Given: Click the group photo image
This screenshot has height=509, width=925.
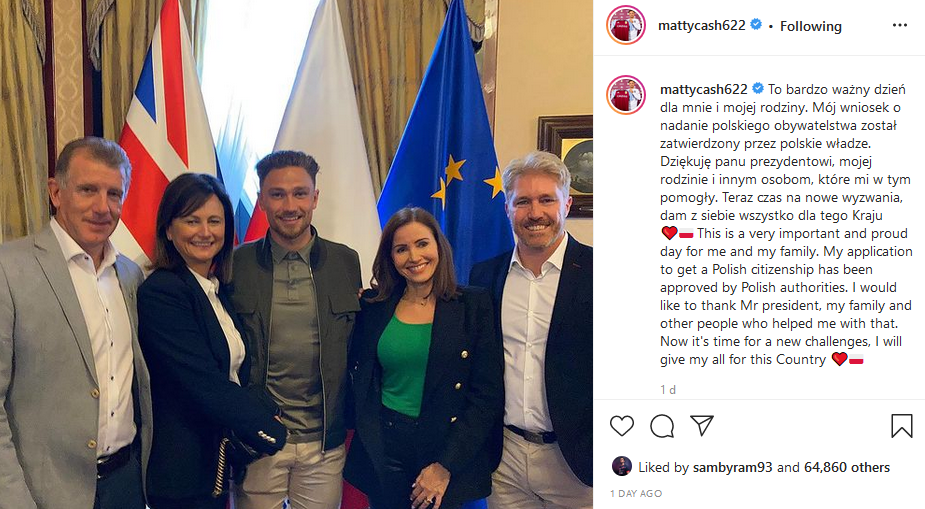Looking at the screenshot, I should (x=296, y=254).
